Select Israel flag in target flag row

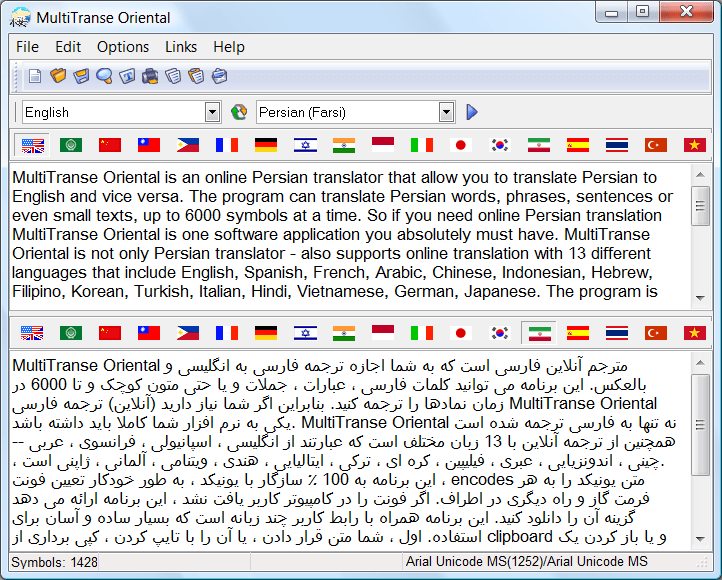pyautogui.click(x=305, y=333)
